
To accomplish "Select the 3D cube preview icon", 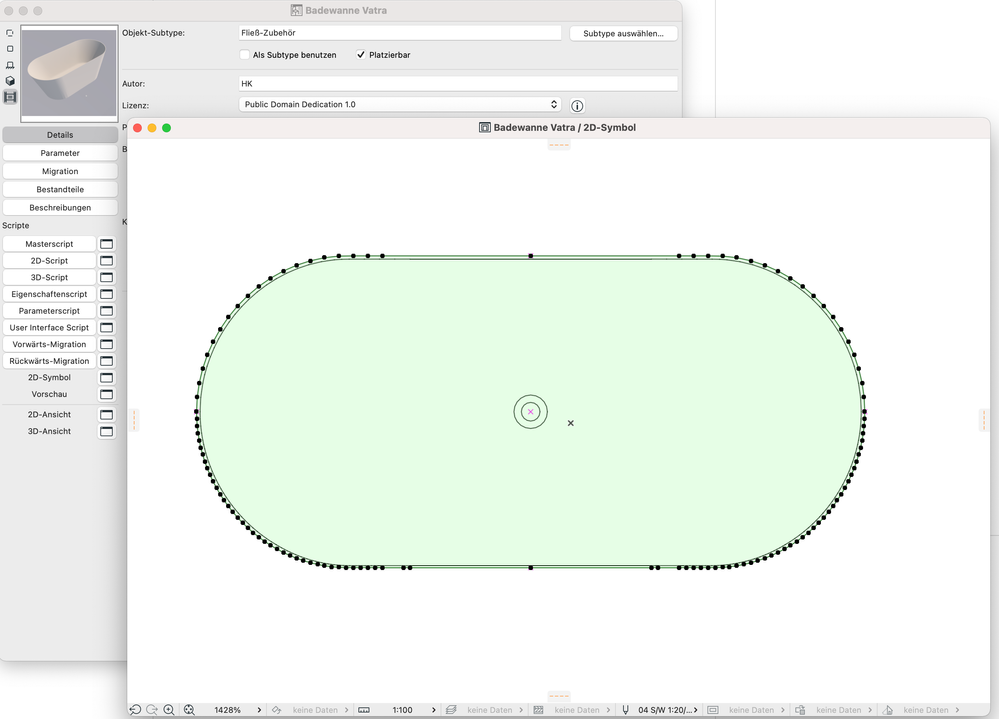I will tap(10, 81).
